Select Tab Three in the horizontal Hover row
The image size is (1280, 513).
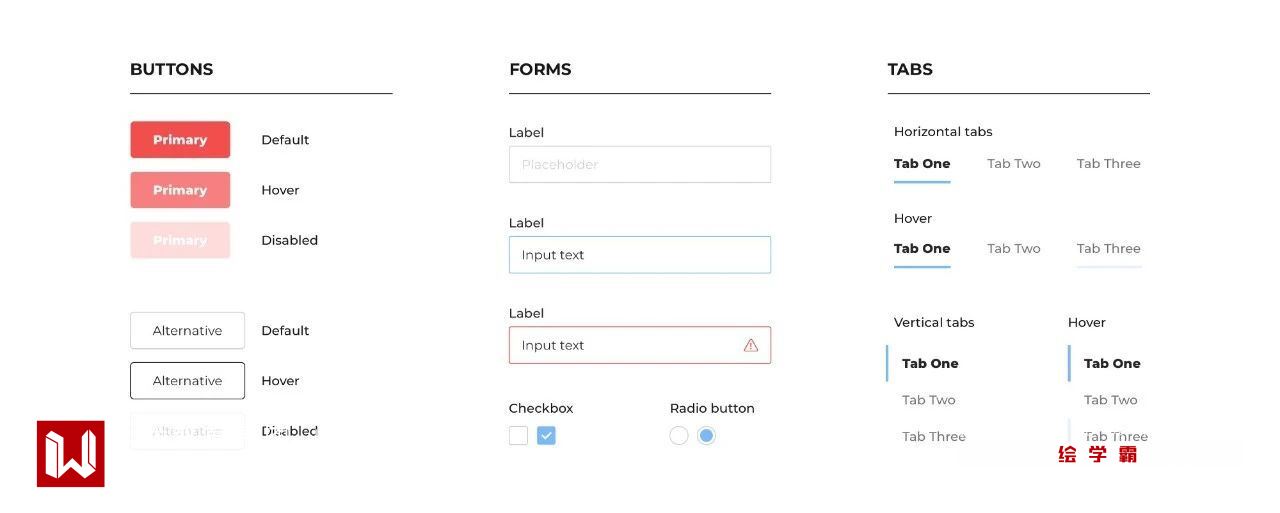[1108, 249]
